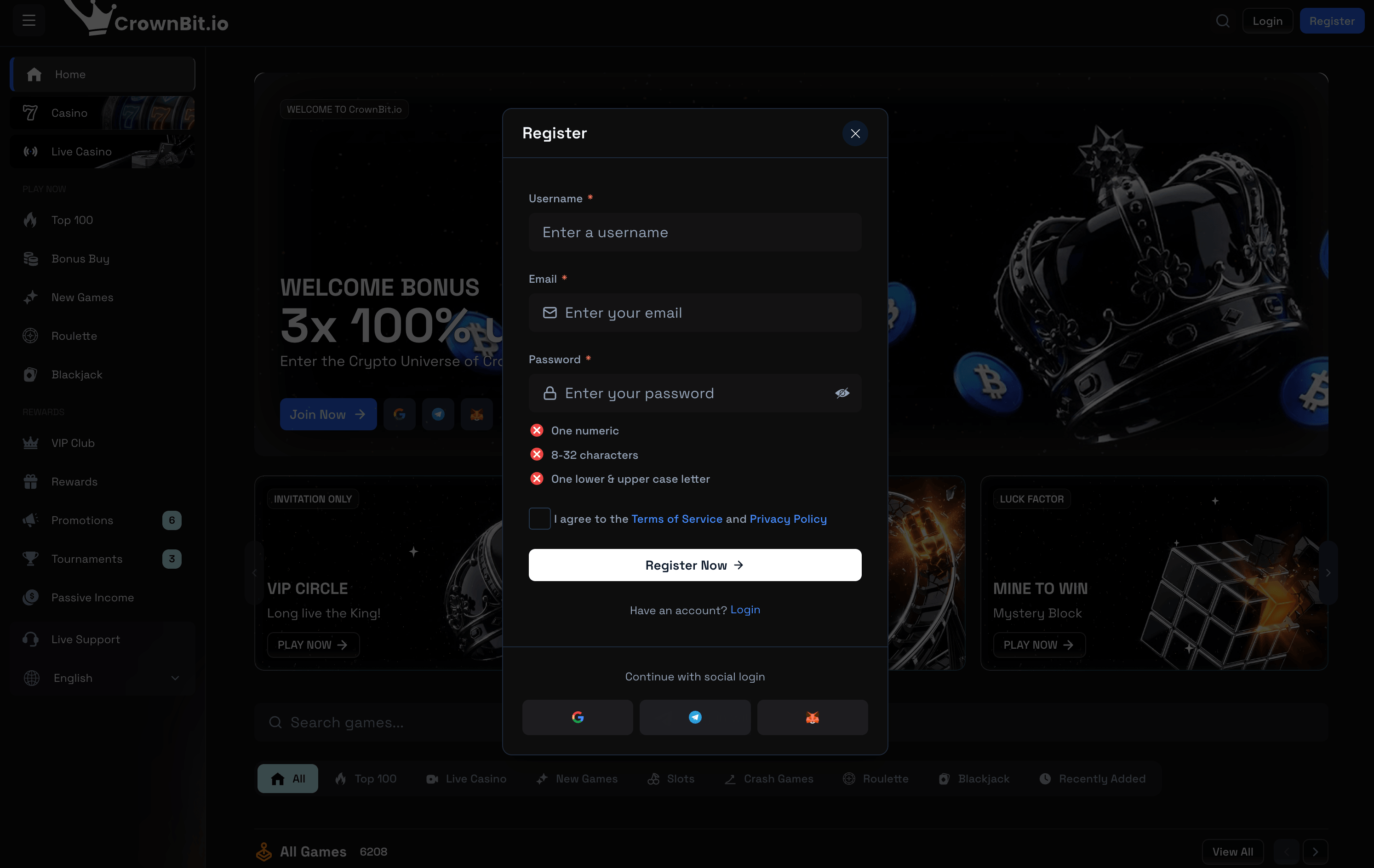1374x868 pixels.
Task: Open Passive Income in sidebar
Action: click(103, 598)
